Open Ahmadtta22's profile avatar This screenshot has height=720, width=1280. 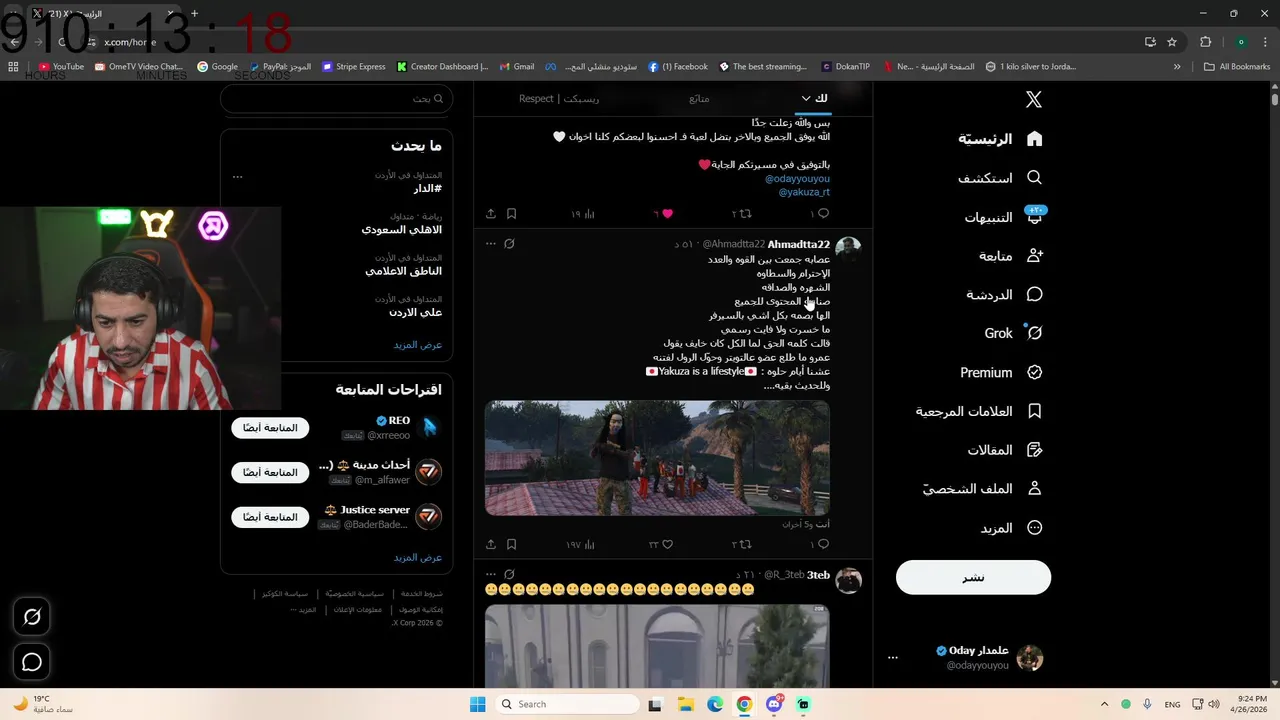click(x=848, y=249)
